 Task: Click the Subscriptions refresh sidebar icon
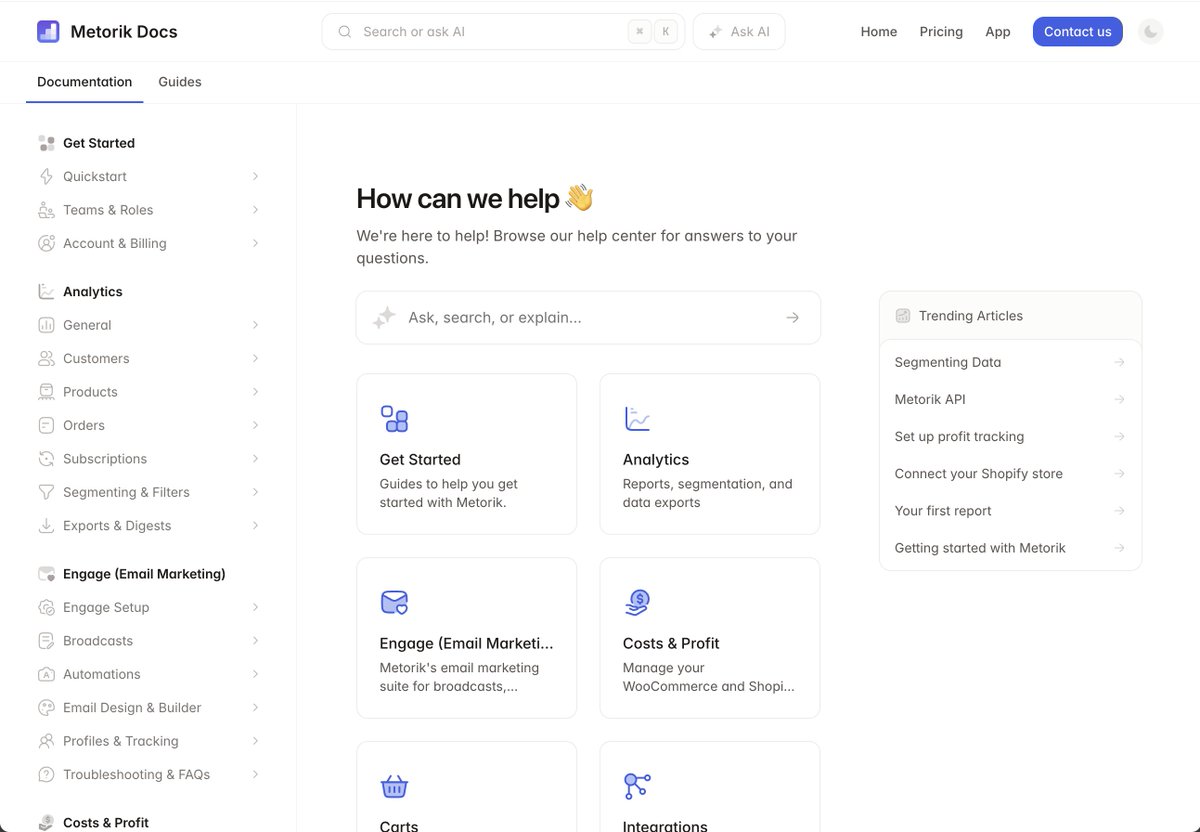[x=46, y=459]
